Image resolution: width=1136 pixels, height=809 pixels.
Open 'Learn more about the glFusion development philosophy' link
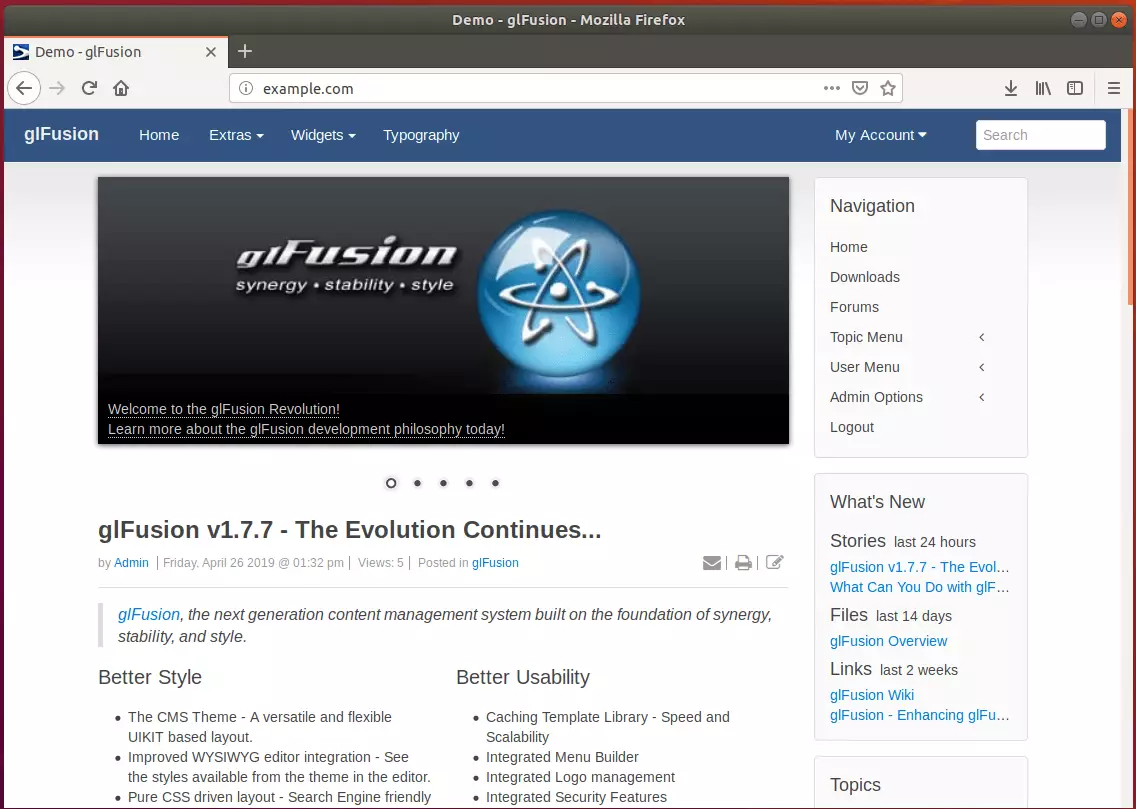[x=306, y=429]
